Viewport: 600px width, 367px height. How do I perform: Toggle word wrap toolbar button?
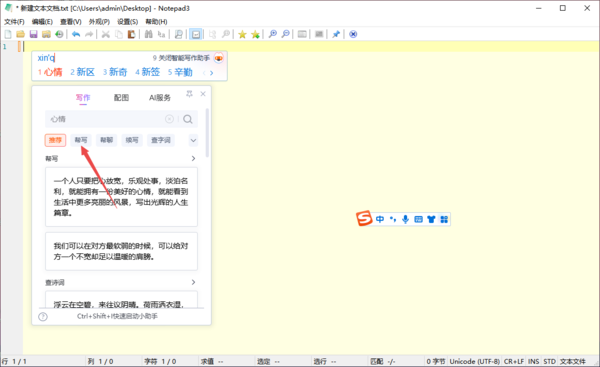(x=196, y=34)
